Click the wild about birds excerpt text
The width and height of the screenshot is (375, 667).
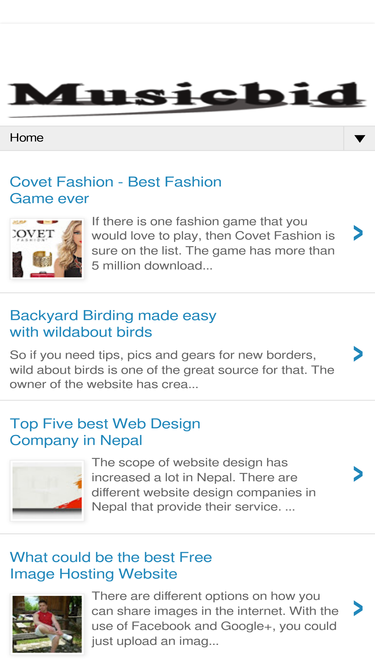(x=172, y=369)
